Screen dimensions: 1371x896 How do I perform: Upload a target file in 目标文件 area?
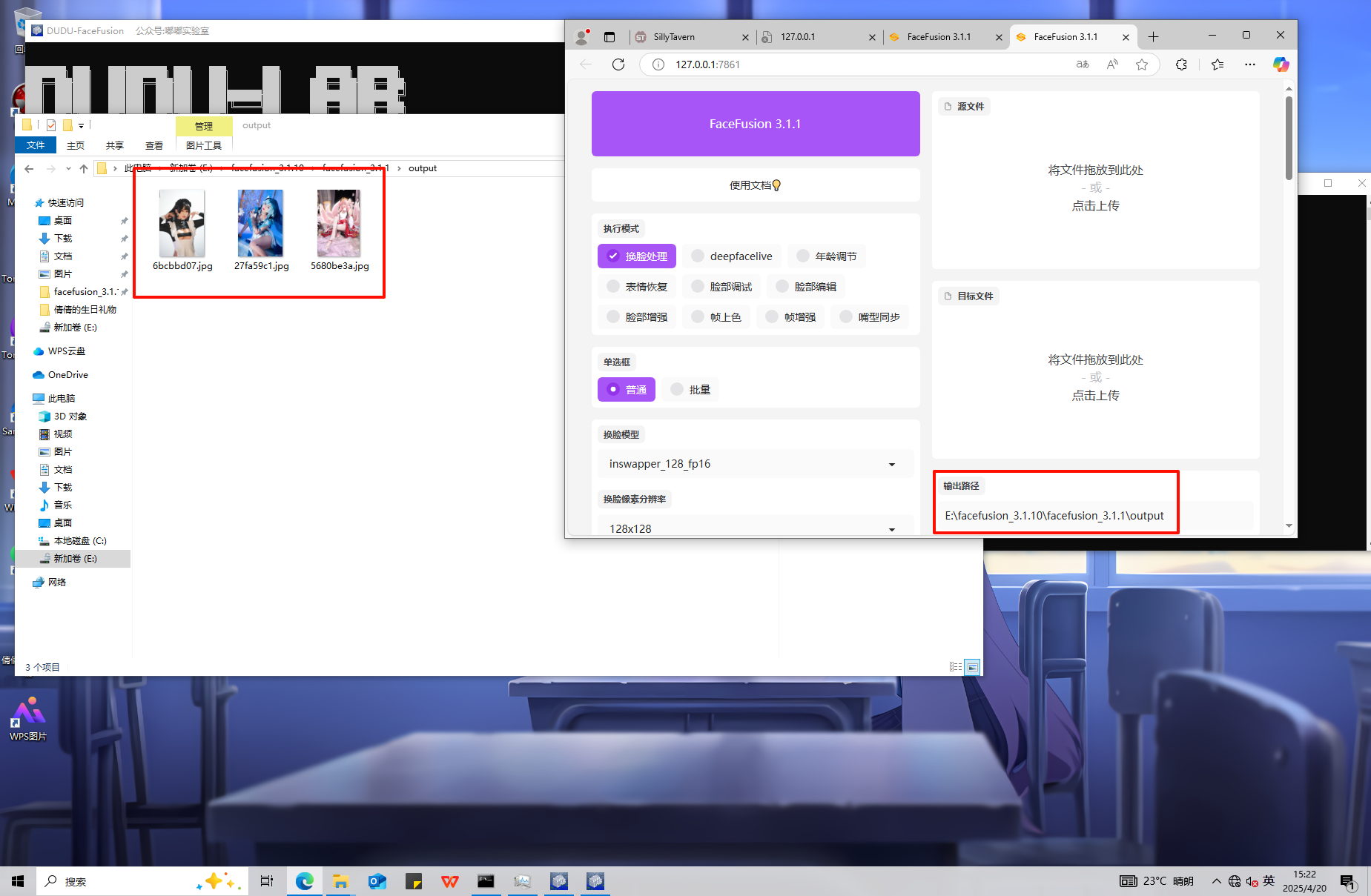pyautogui.click(x=1095, y=377)
